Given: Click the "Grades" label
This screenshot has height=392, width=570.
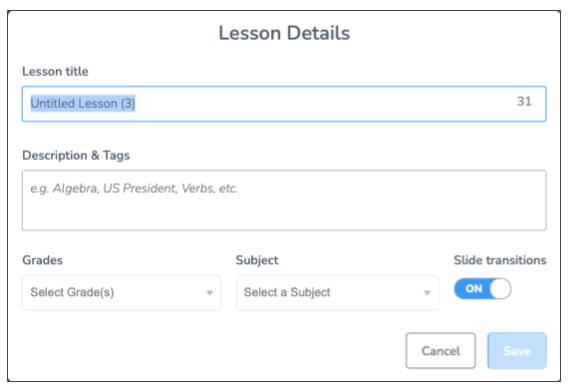Looking at the screenshot, I should point(43,260).
